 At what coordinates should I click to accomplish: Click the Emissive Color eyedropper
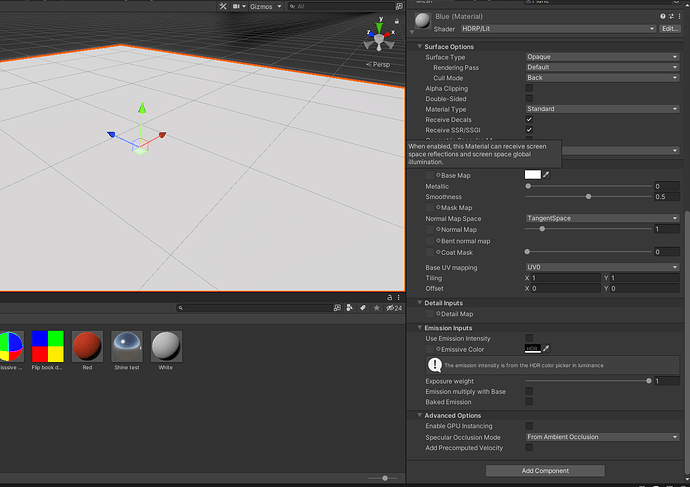click(x=547, y=348)
